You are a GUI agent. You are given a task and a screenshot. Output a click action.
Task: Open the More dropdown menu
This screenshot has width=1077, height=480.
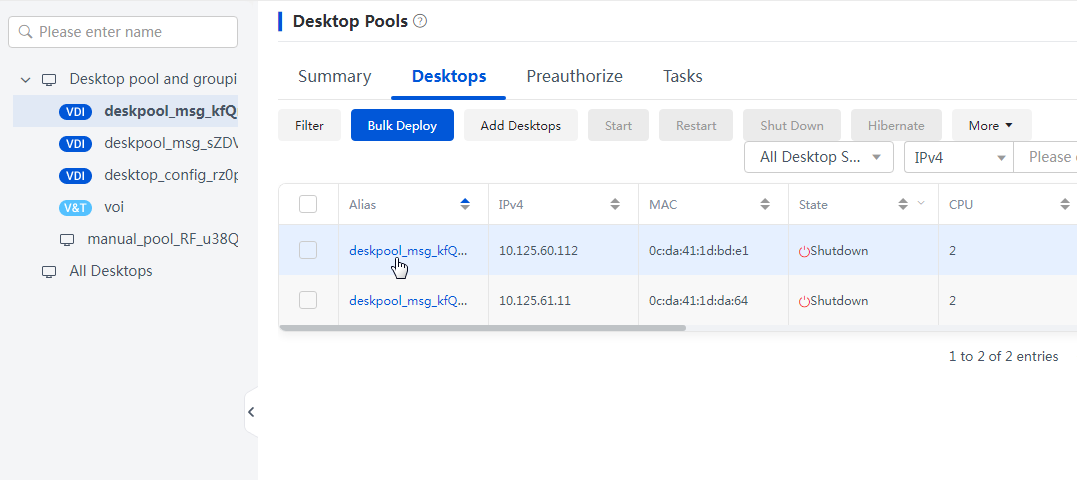click(x=991, y=126)
